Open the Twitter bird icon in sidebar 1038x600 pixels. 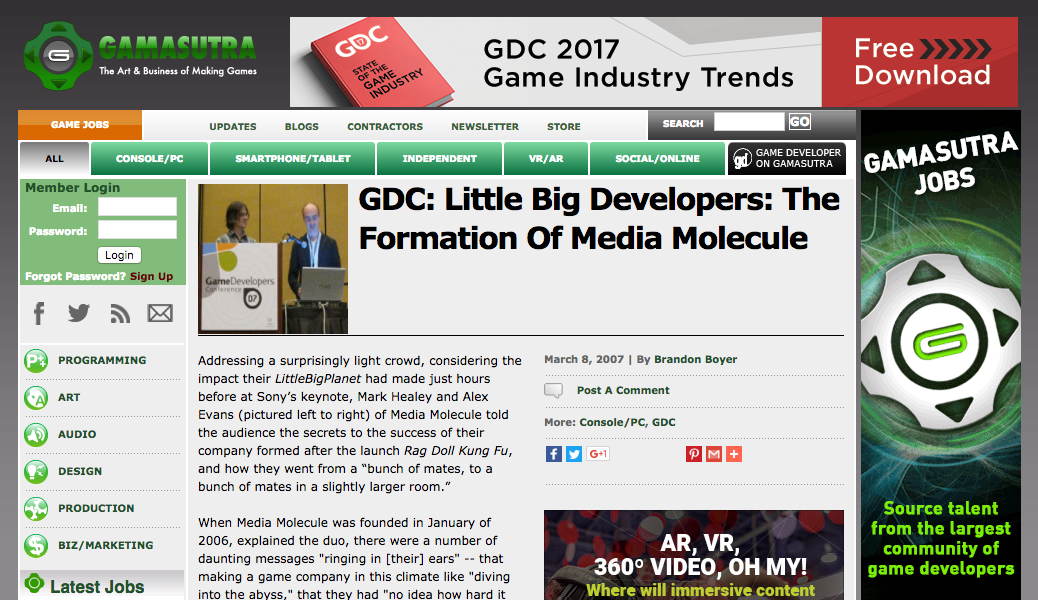(x=79, y=313)
